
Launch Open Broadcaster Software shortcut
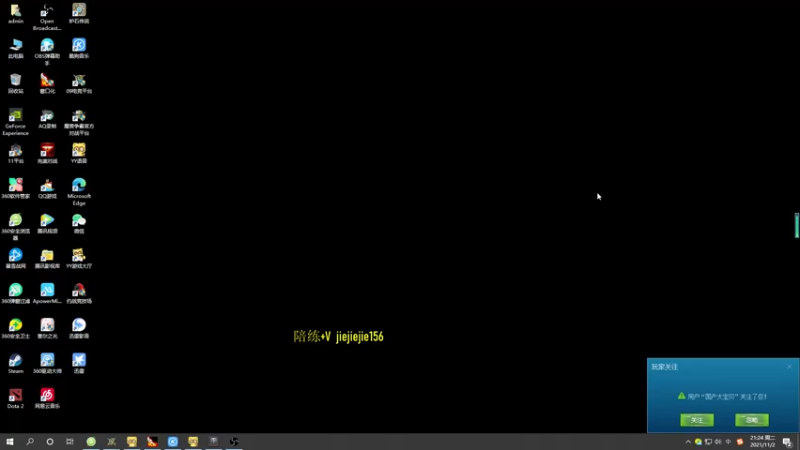[47, 17]
